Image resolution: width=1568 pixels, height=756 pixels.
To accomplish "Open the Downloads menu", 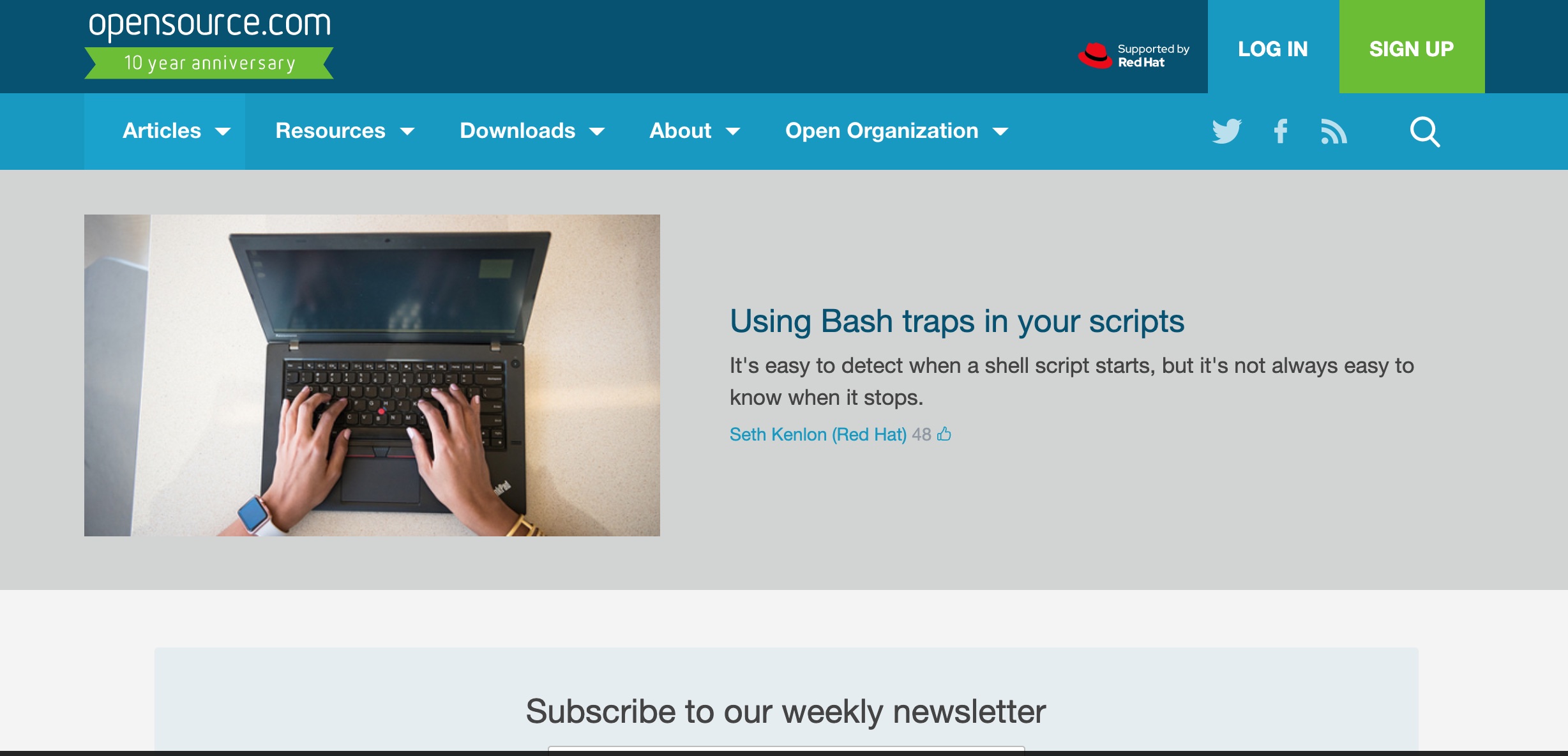I will click(531, 131).
